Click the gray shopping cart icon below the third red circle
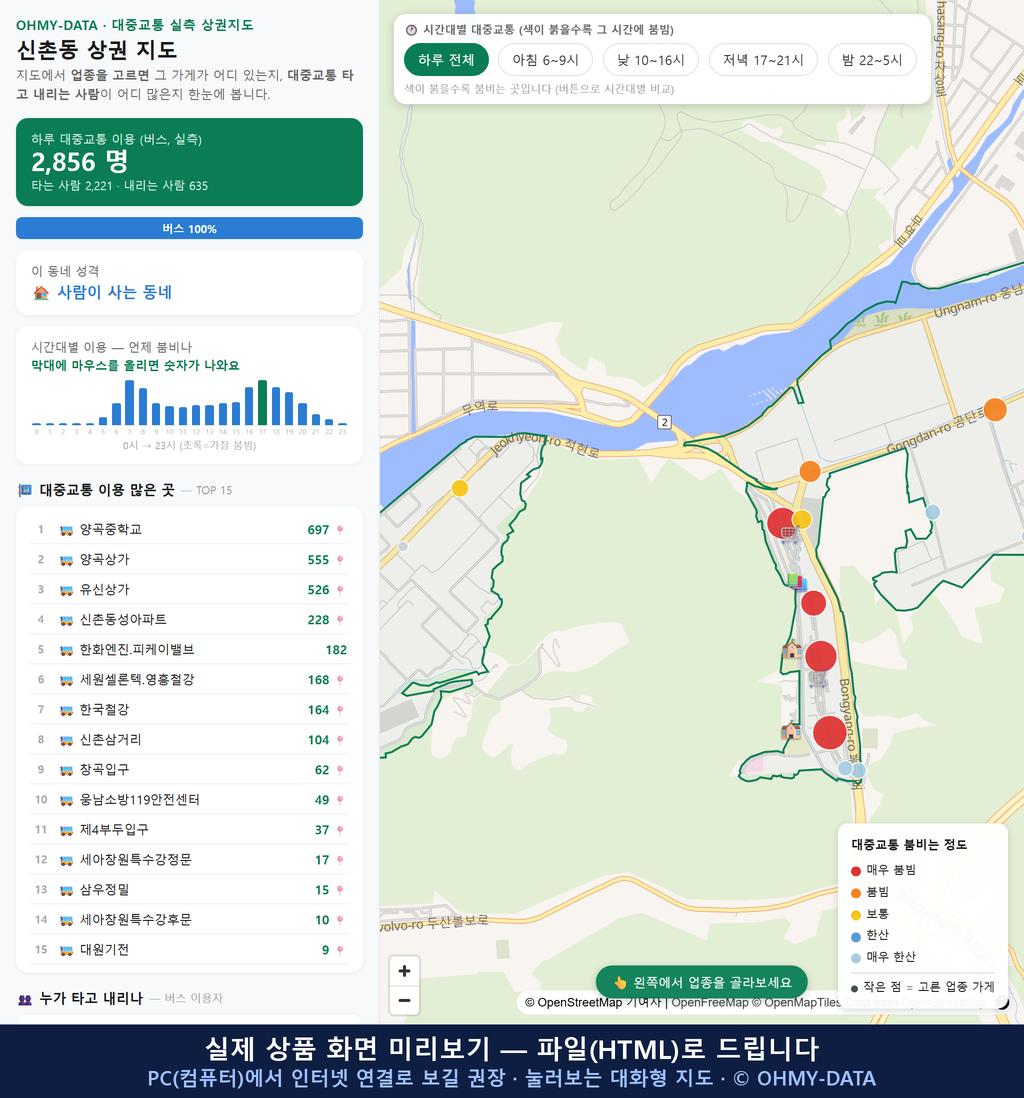Image resolution: width=1024 pixels, height=1098 pixels. (x=817, y=679)
